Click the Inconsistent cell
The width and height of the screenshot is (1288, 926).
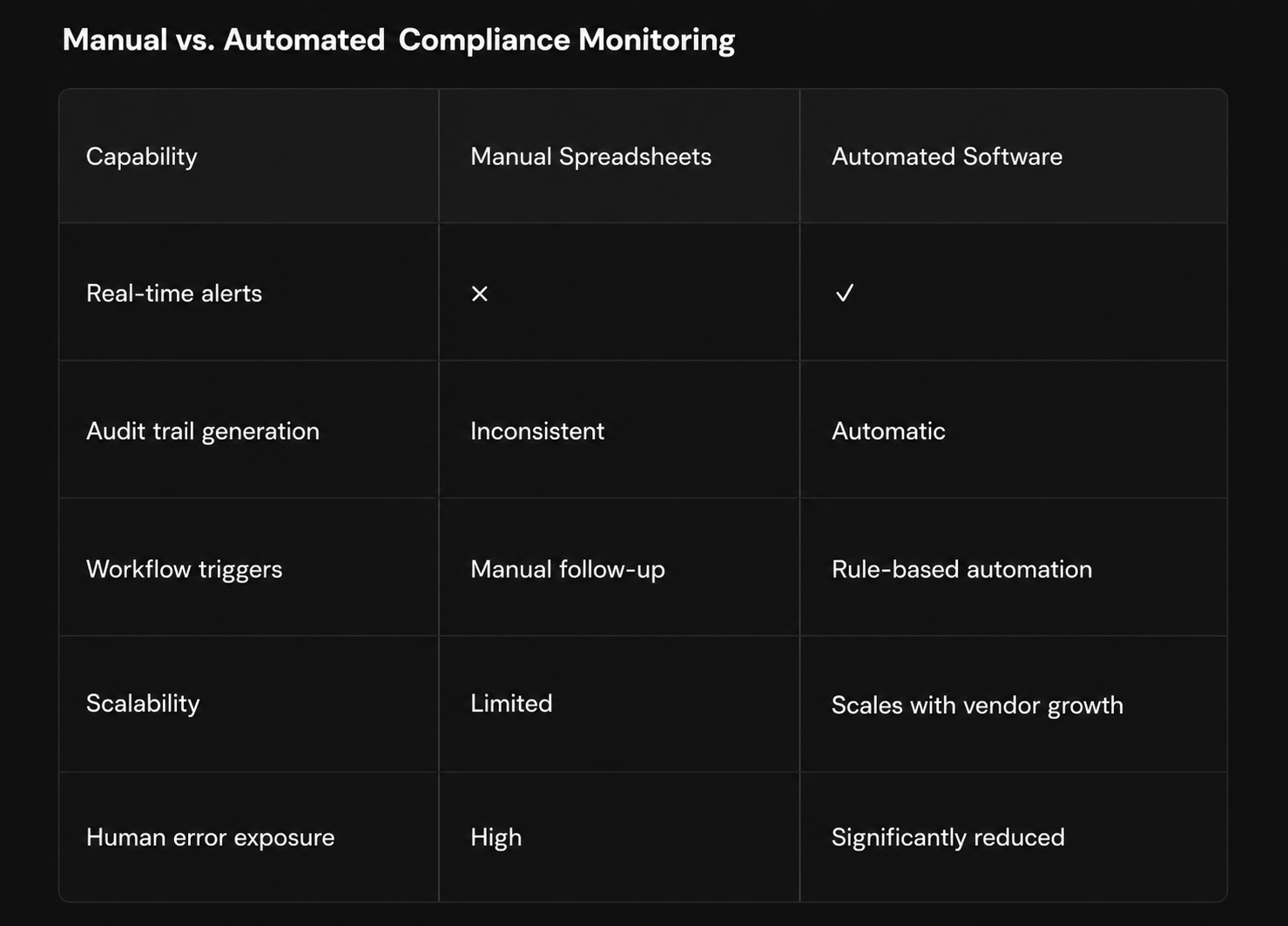tap(537, 431)
